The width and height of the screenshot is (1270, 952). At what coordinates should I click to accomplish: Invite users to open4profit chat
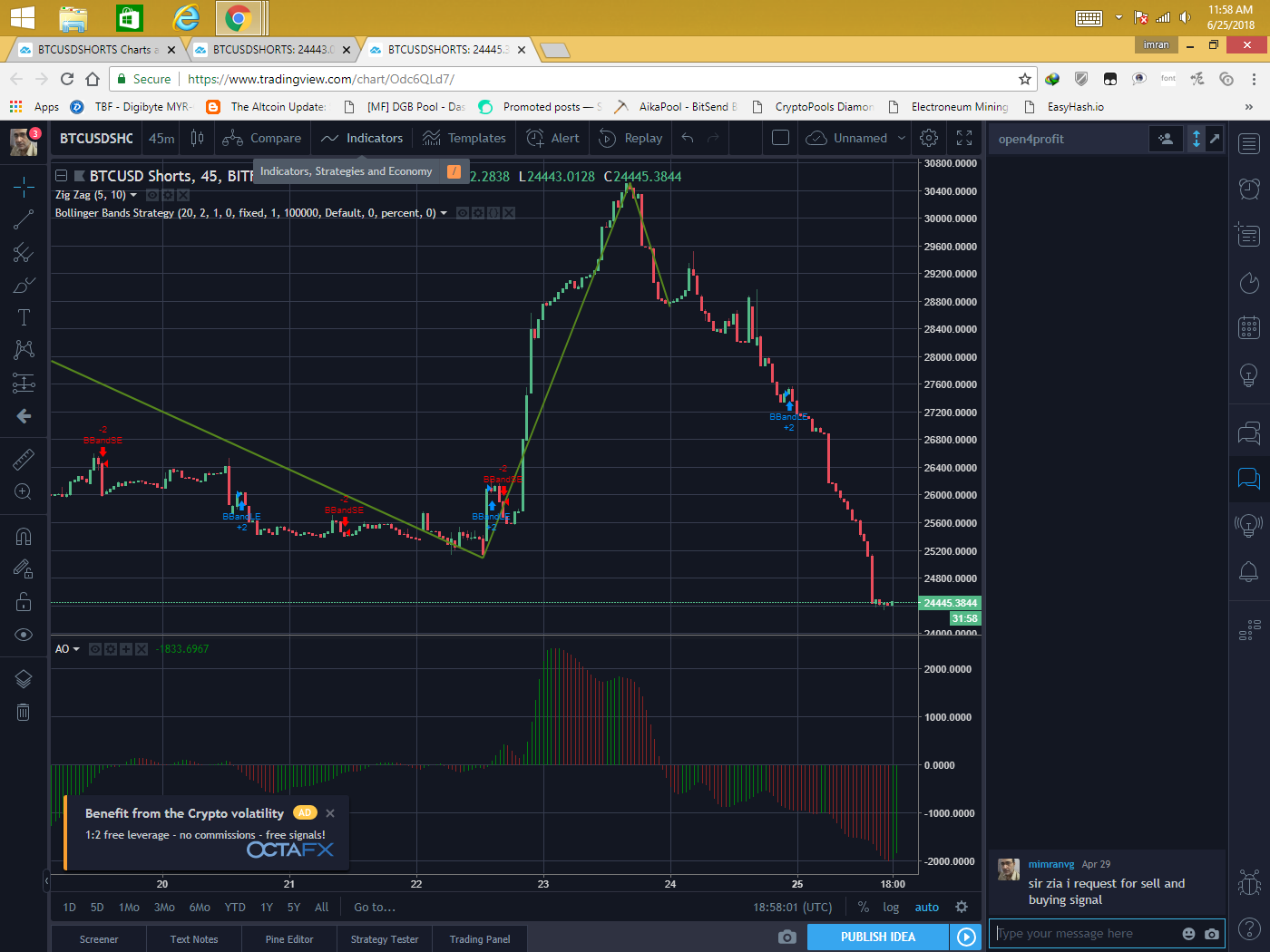click(1166, 139)
